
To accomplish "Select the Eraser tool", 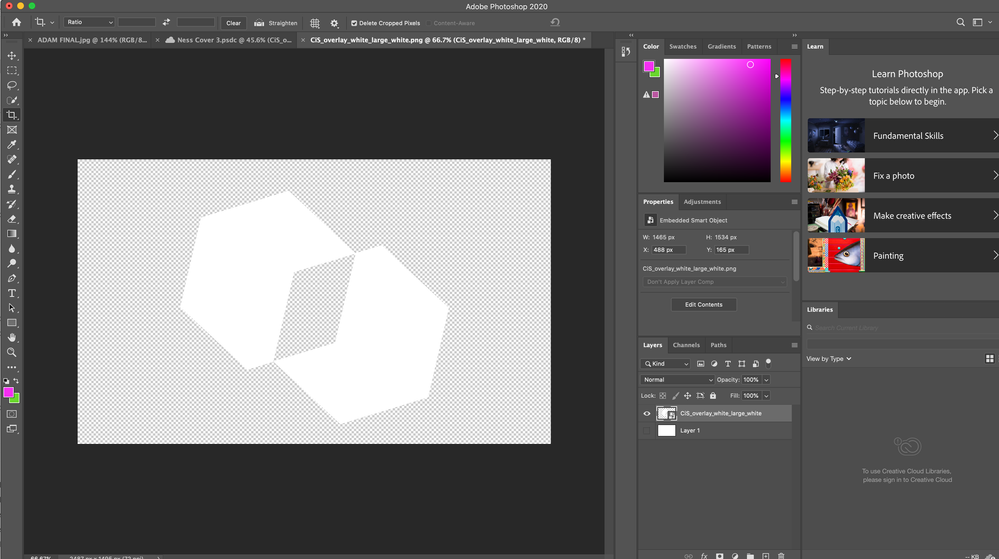I will (12, 219).
